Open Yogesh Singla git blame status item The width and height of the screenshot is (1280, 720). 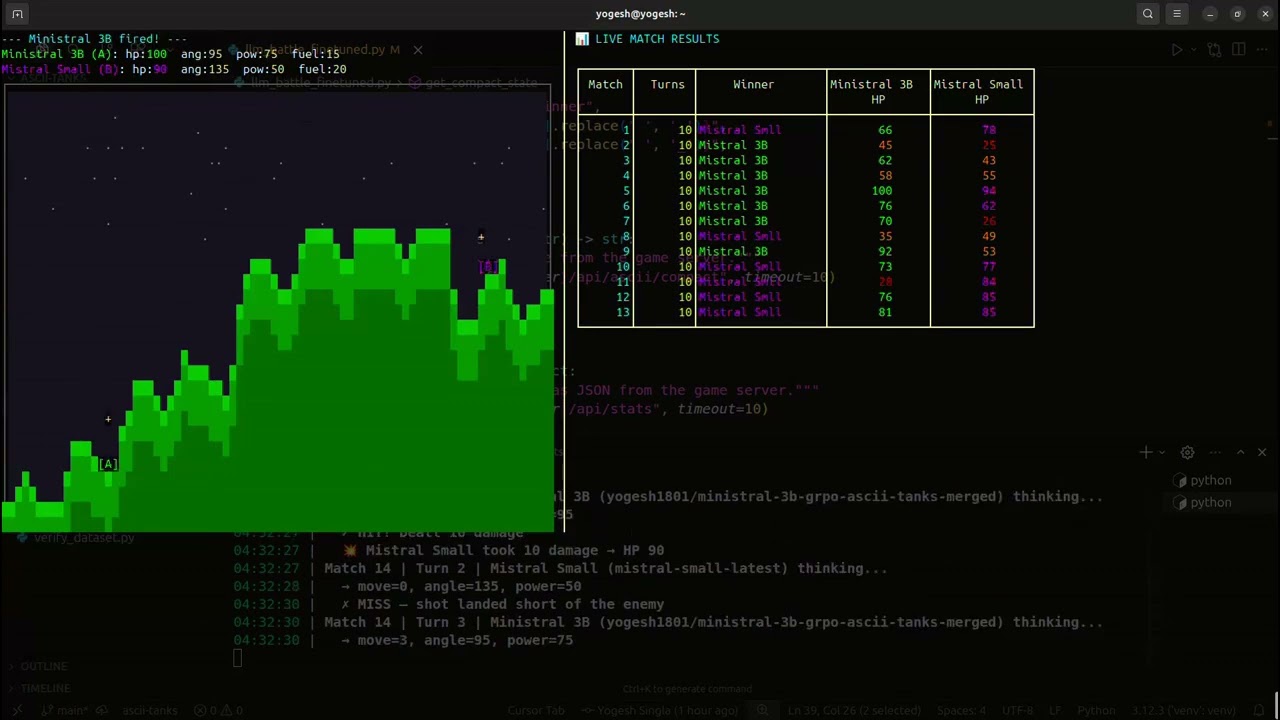click(662, 711)
